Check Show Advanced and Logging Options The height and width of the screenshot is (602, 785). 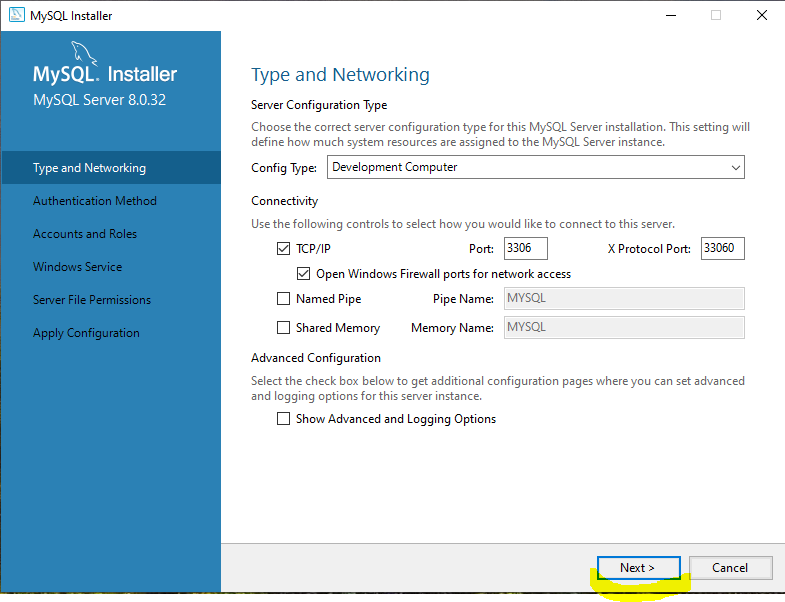283,419
